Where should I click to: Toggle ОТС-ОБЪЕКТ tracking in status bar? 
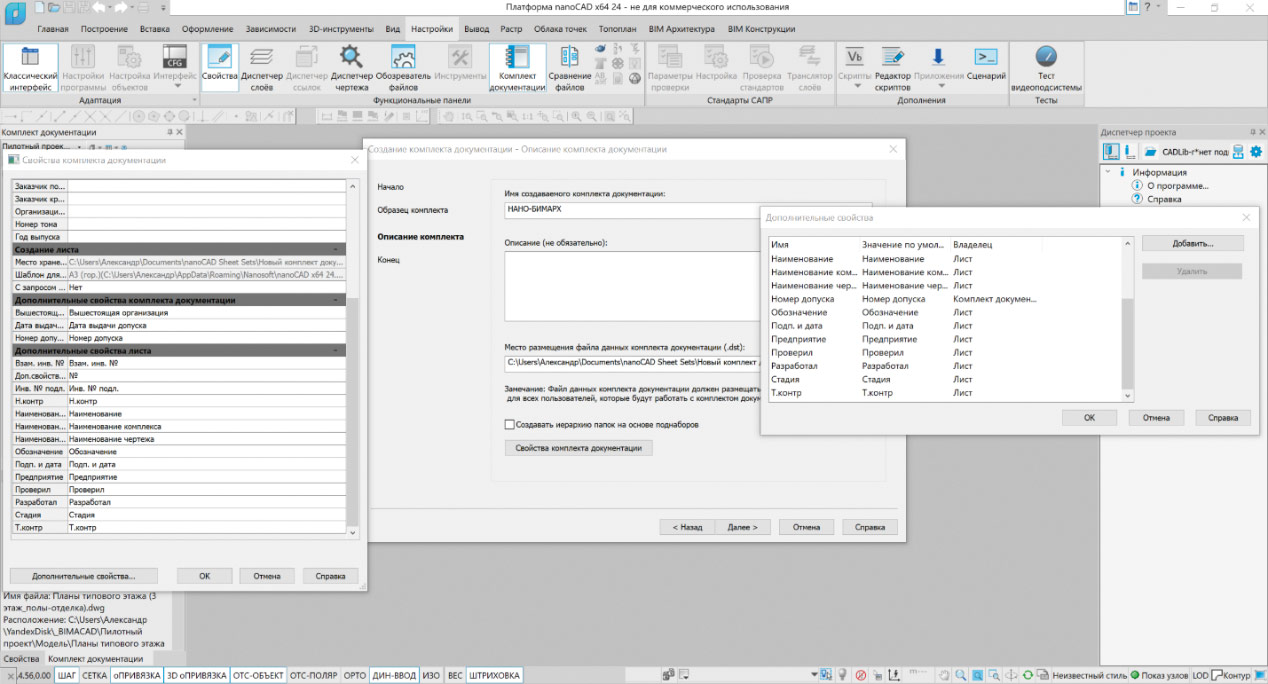point(258,676)
